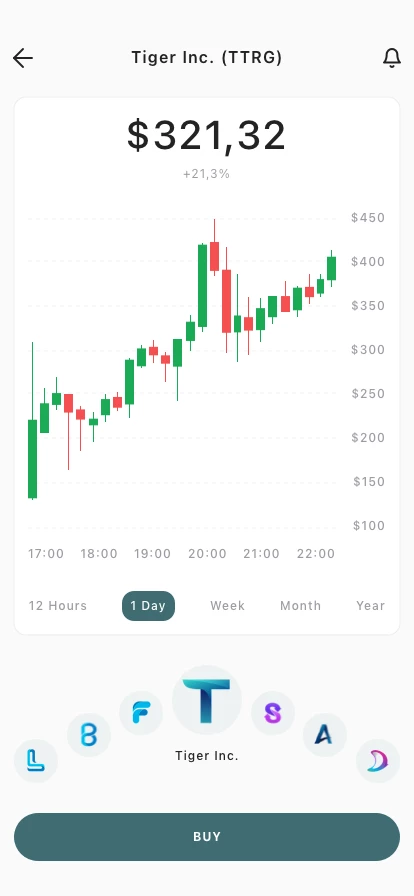Go back using the arrow icon

pyautogui.click(x=23, y=58)
